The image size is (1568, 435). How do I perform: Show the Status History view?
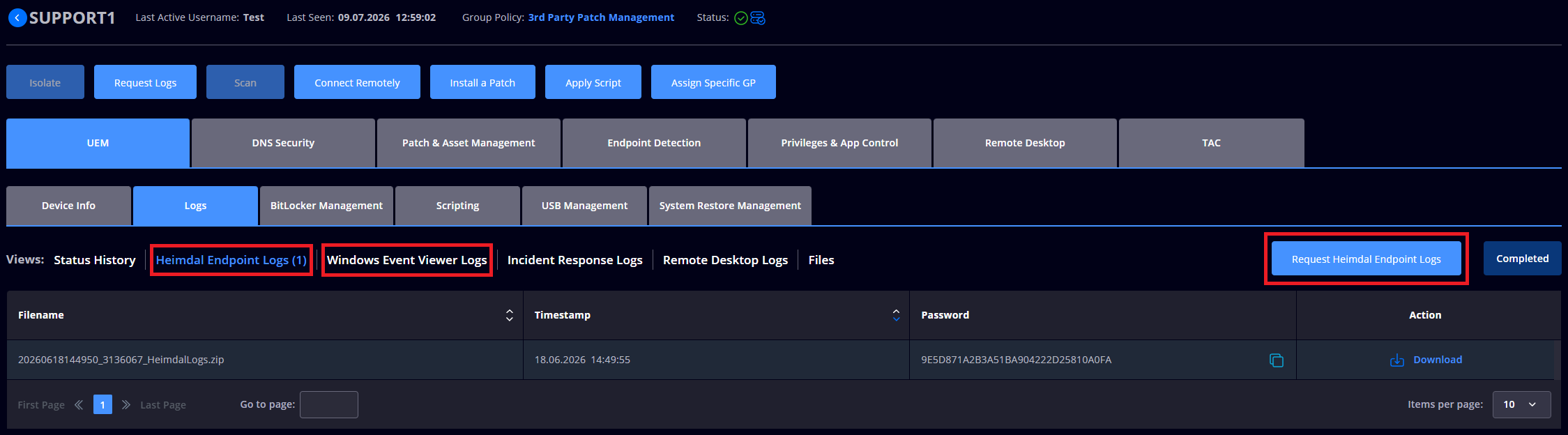95,260
